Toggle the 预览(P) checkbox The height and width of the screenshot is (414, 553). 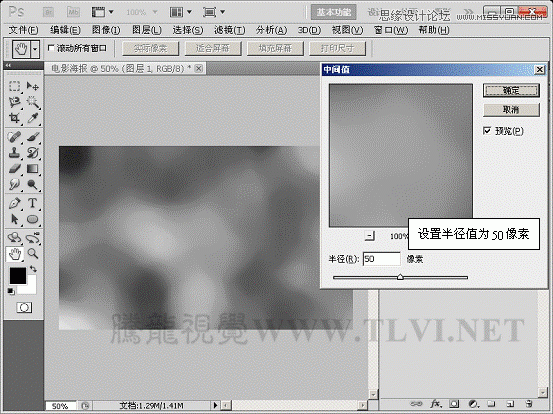click(487, 131)
